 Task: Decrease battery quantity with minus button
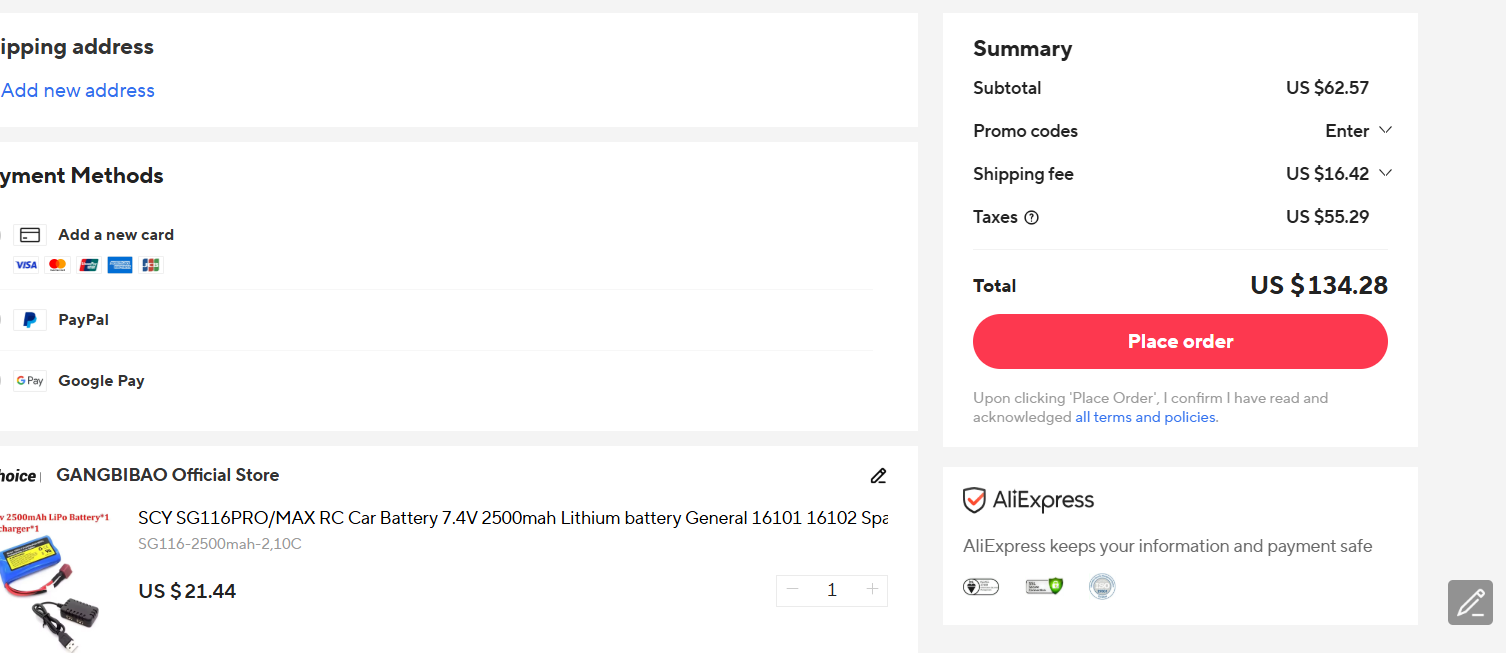[793, 590]
